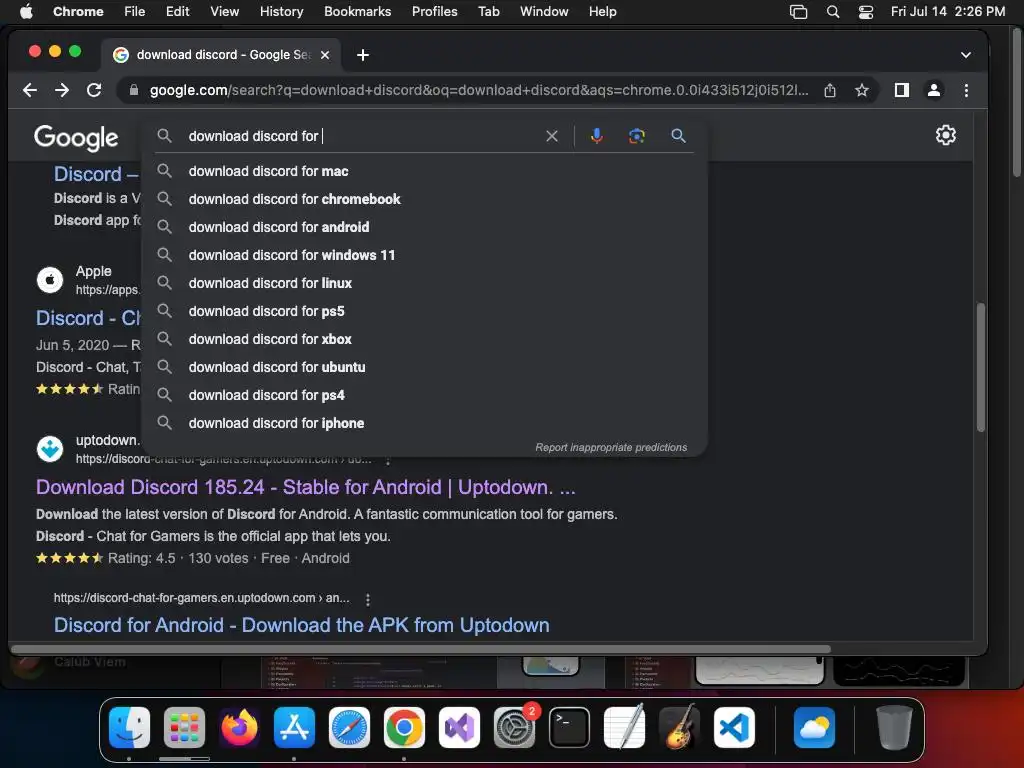Screen dimensions: 1024x768
Task: Select suggestion download discord for android
Action: click(x=424, y=227)
